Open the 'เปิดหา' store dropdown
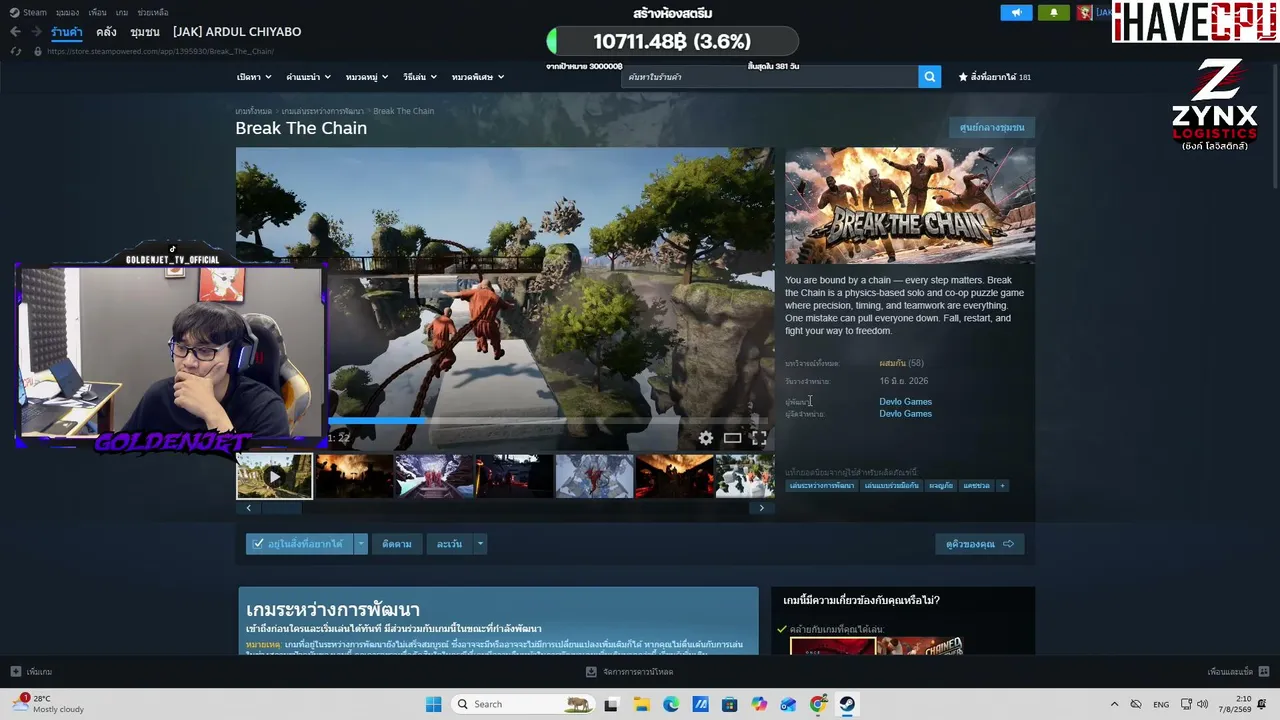The height and width of the screenshot is (720, 1280). tap(252, 77)
